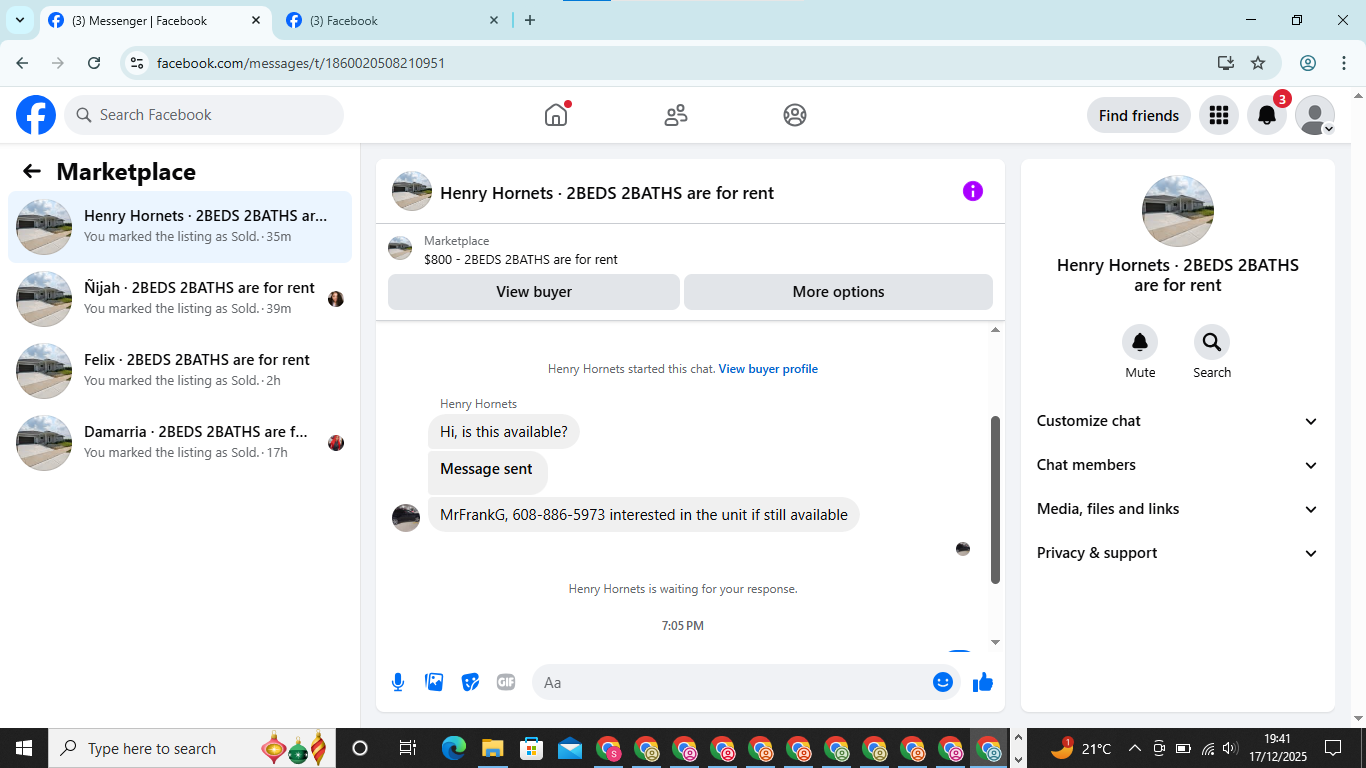Open the notifications bell with 3 badge
1366x768 pixels.
point(1267,115)
